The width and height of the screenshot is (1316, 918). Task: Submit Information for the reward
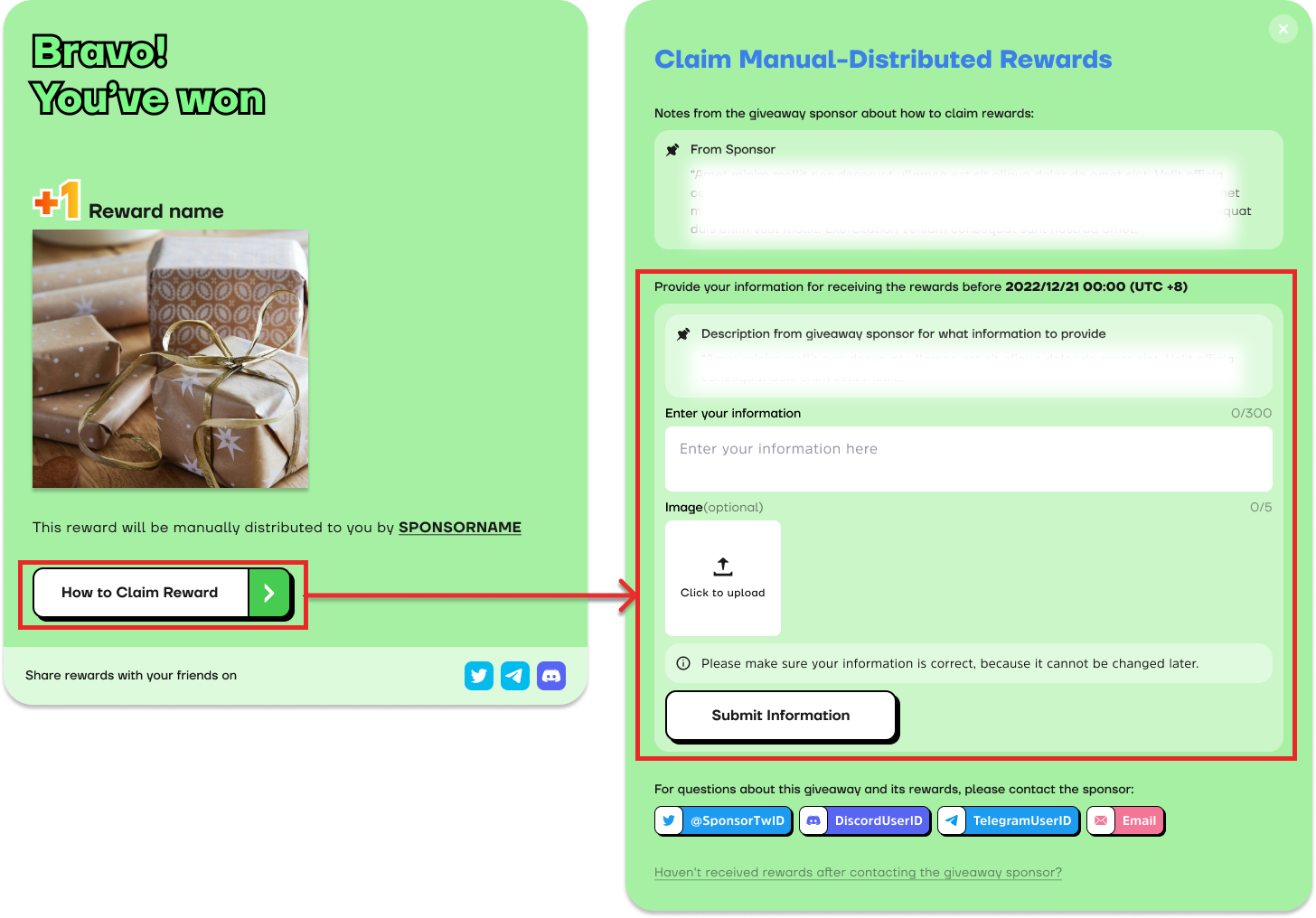pyautogui.click(x=780, y=716)
